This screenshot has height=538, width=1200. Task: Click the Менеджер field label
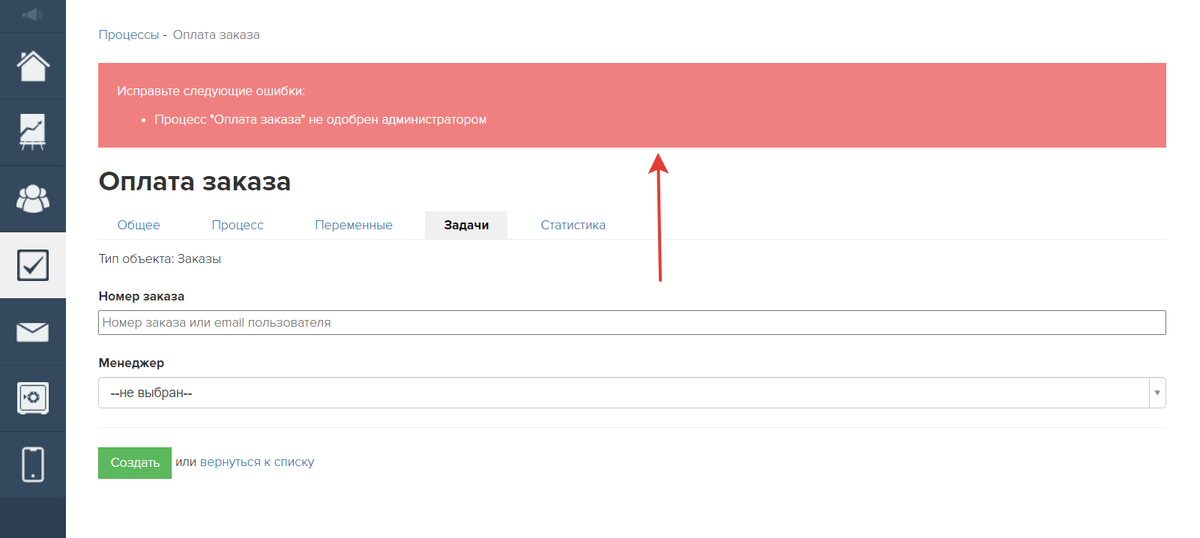(x=131, y=363)
